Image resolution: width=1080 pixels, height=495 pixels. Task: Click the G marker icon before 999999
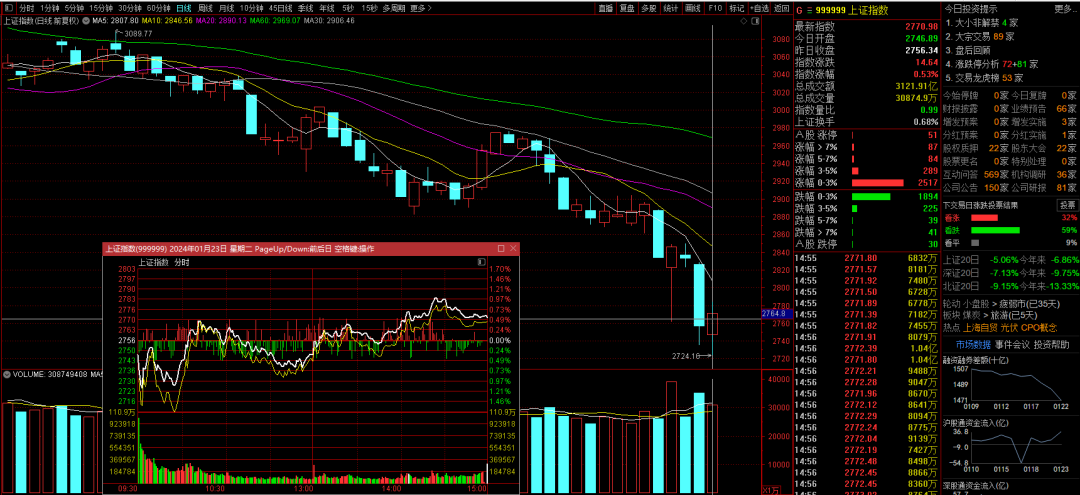click(799, 9)
